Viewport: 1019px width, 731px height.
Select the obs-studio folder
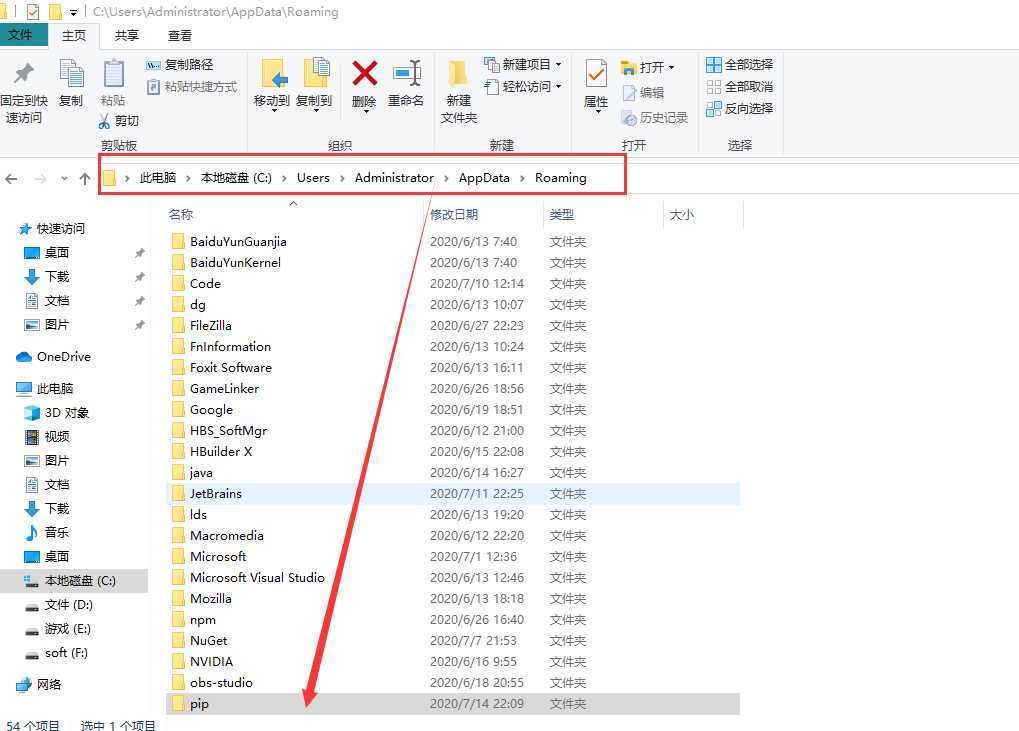tap(212, 683)
